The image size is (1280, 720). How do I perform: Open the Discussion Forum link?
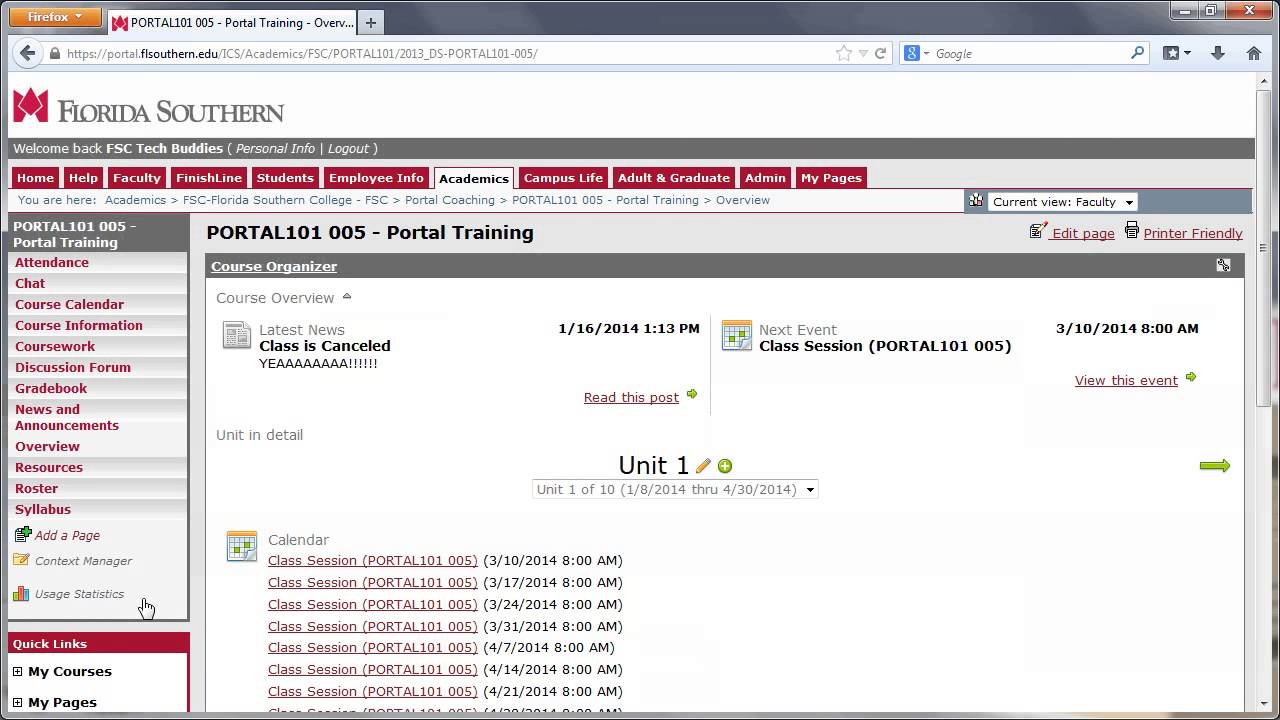coord(73,367)
